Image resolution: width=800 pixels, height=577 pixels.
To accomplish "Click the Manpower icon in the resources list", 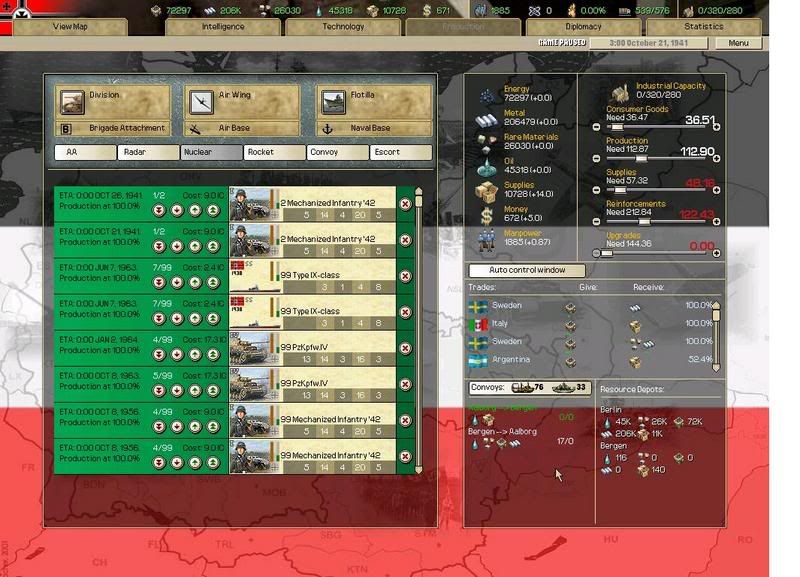I will pyautogui.click(x=487, y=237).
